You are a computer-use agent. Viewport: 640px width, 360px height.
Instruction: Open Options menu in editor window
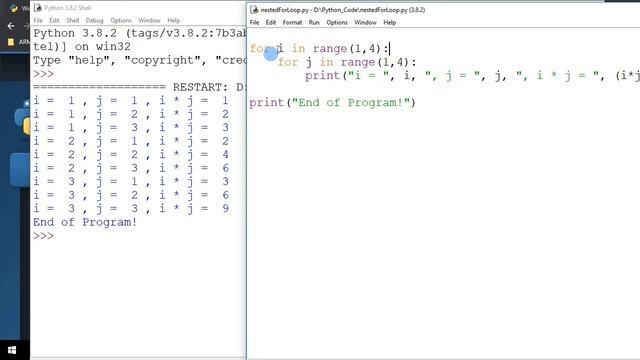pyautogui.click(x=337, y=22)
